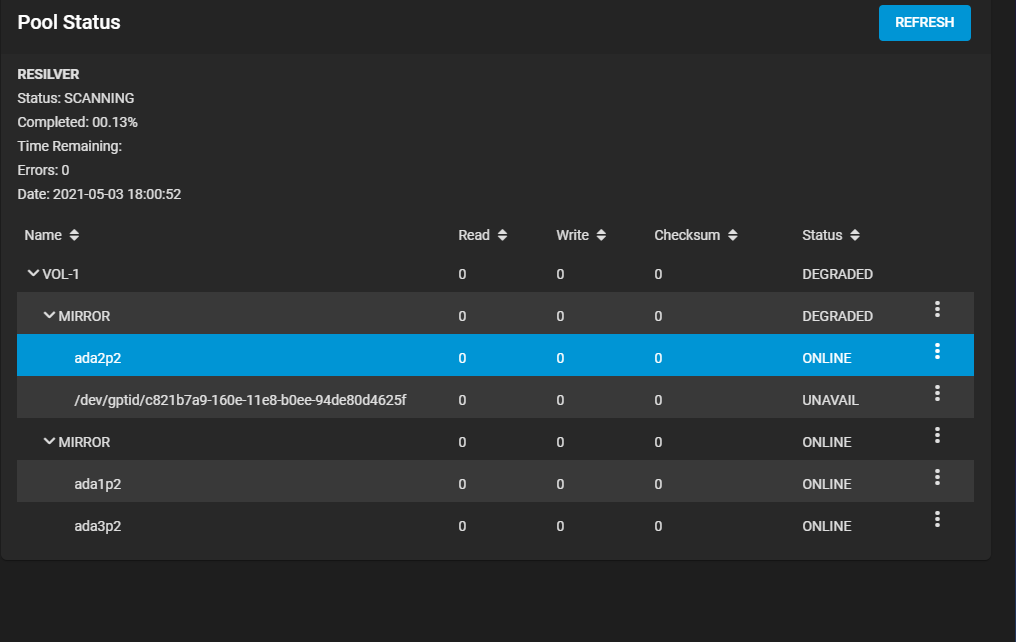Select the ada2p2 disk row
Screen dimensions: 1016x642
98,358
